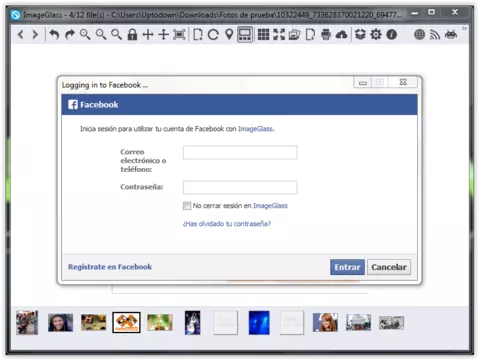
Task: Select the blue stage thumbnail
Action: click(259, 323)
